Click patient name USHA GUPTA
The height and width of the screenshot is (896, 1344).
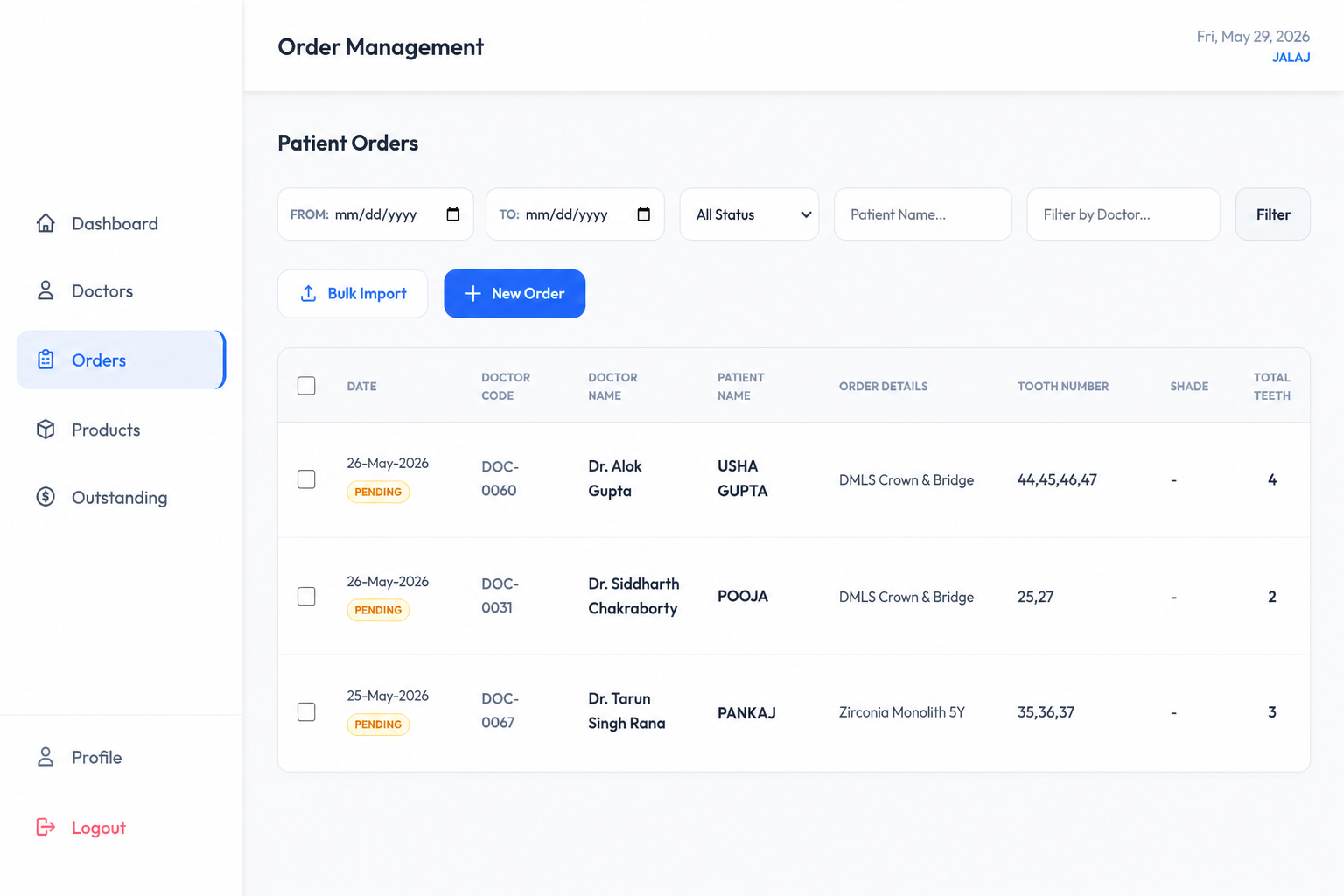[x=742, y=479]
